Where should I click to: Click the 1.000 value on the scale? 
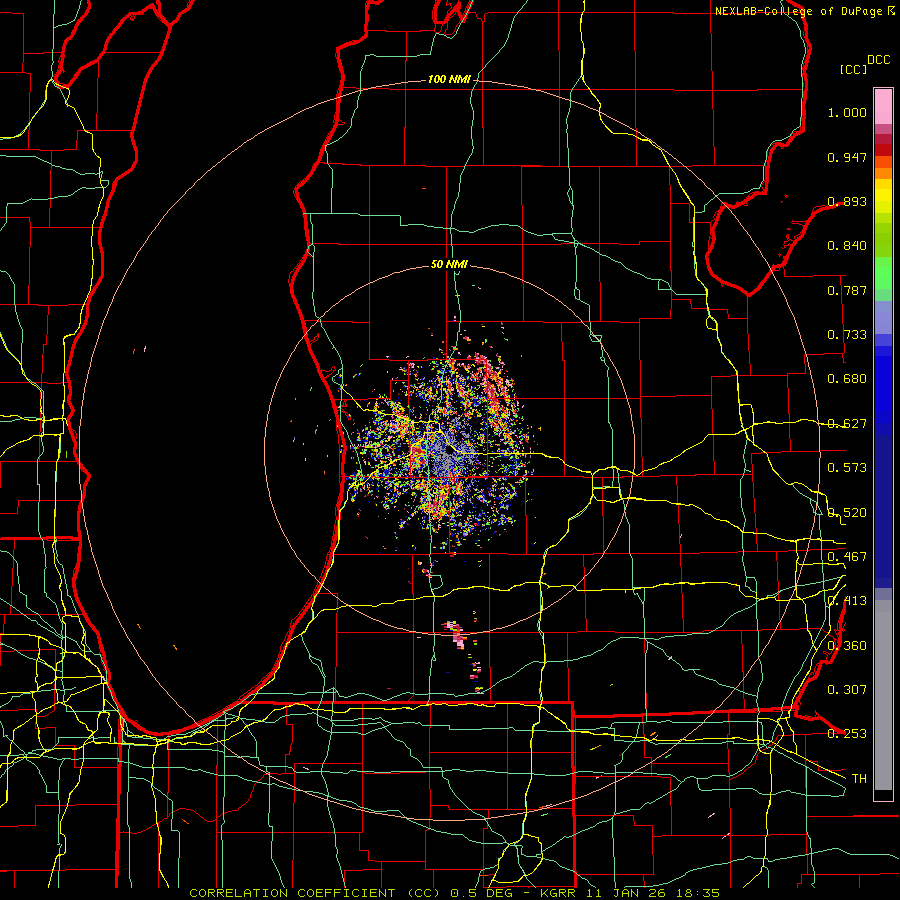[x=847, y=112]
